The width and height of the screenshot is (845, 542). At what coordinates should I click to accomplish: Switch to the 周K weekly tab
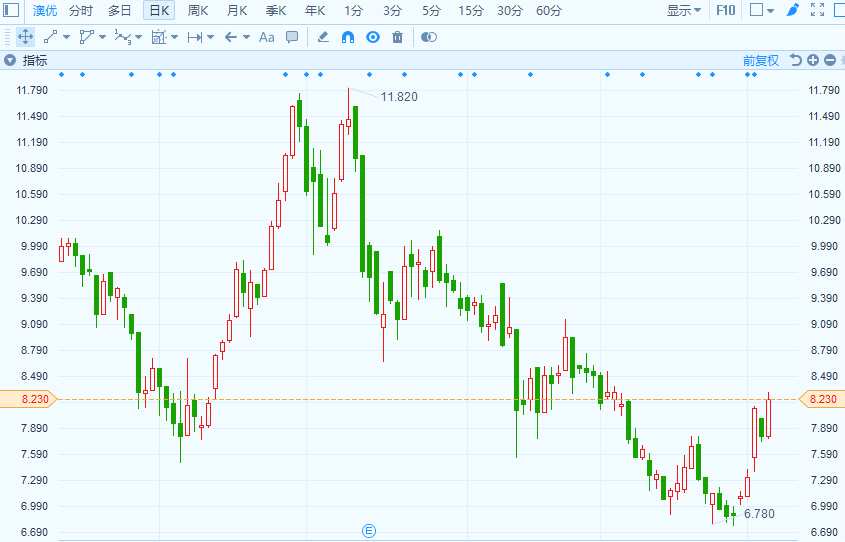click(x=198, y=10)
